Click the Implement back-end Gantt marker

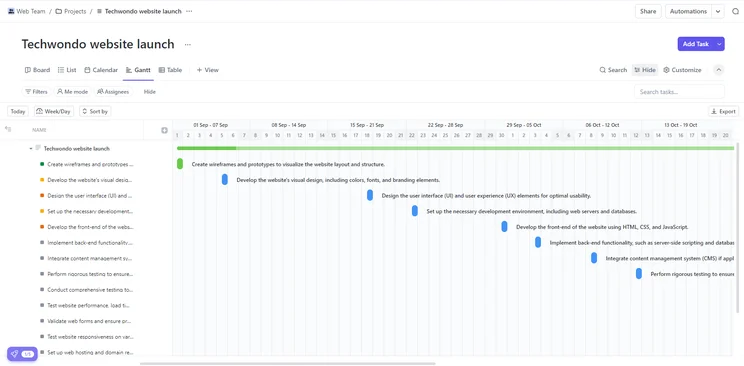click(x=538, y=242)
